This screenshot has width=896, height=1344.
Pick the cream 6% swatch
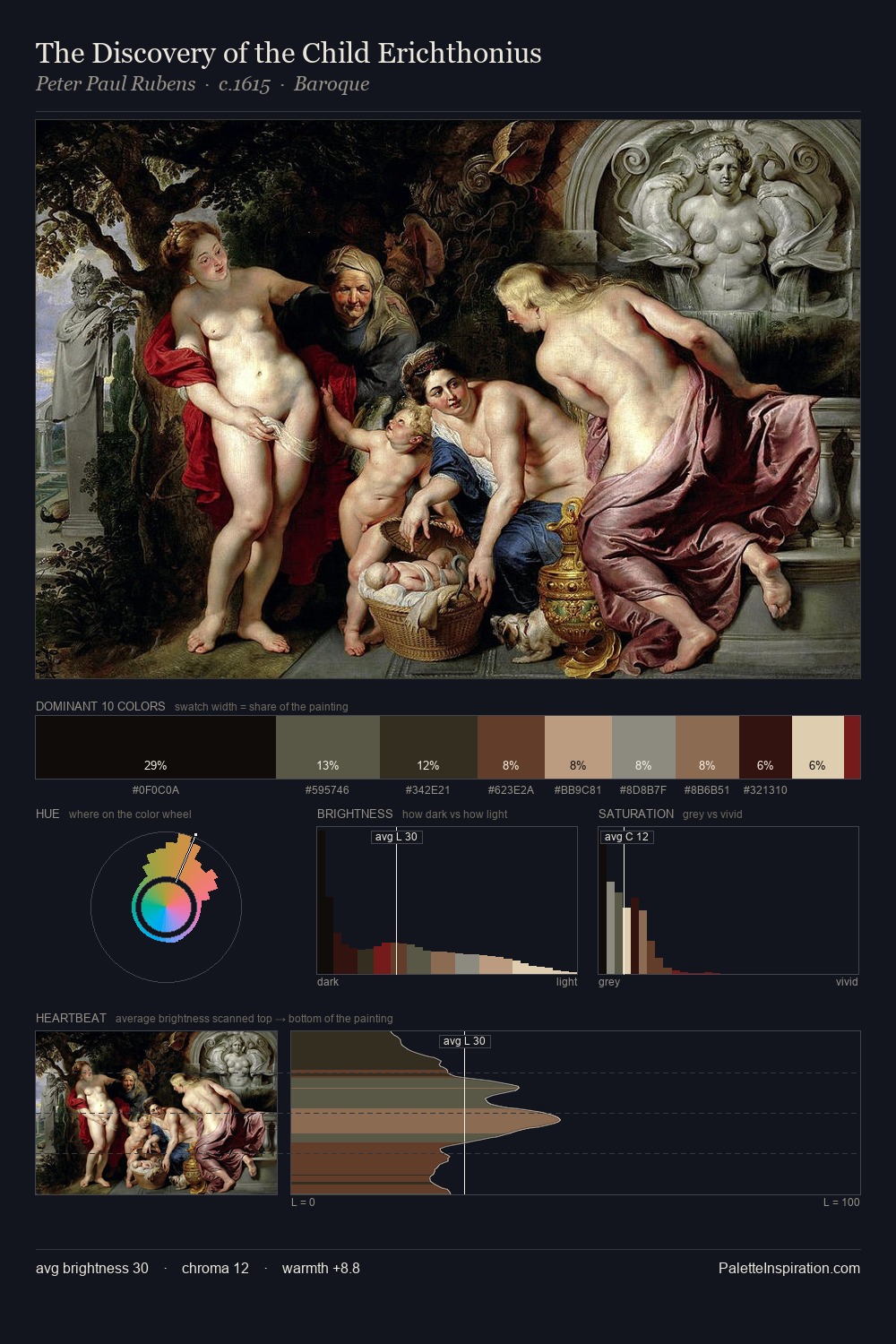click(x=817, y=747)
